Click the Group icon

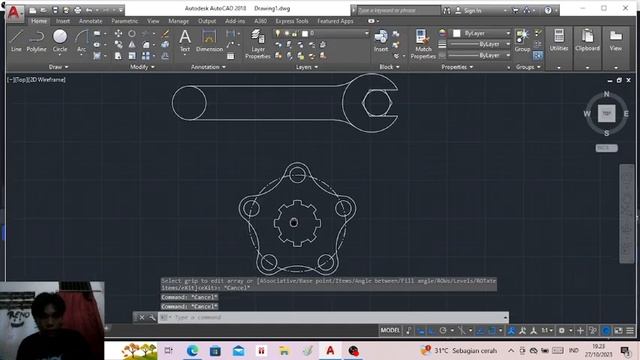(522, 40)
